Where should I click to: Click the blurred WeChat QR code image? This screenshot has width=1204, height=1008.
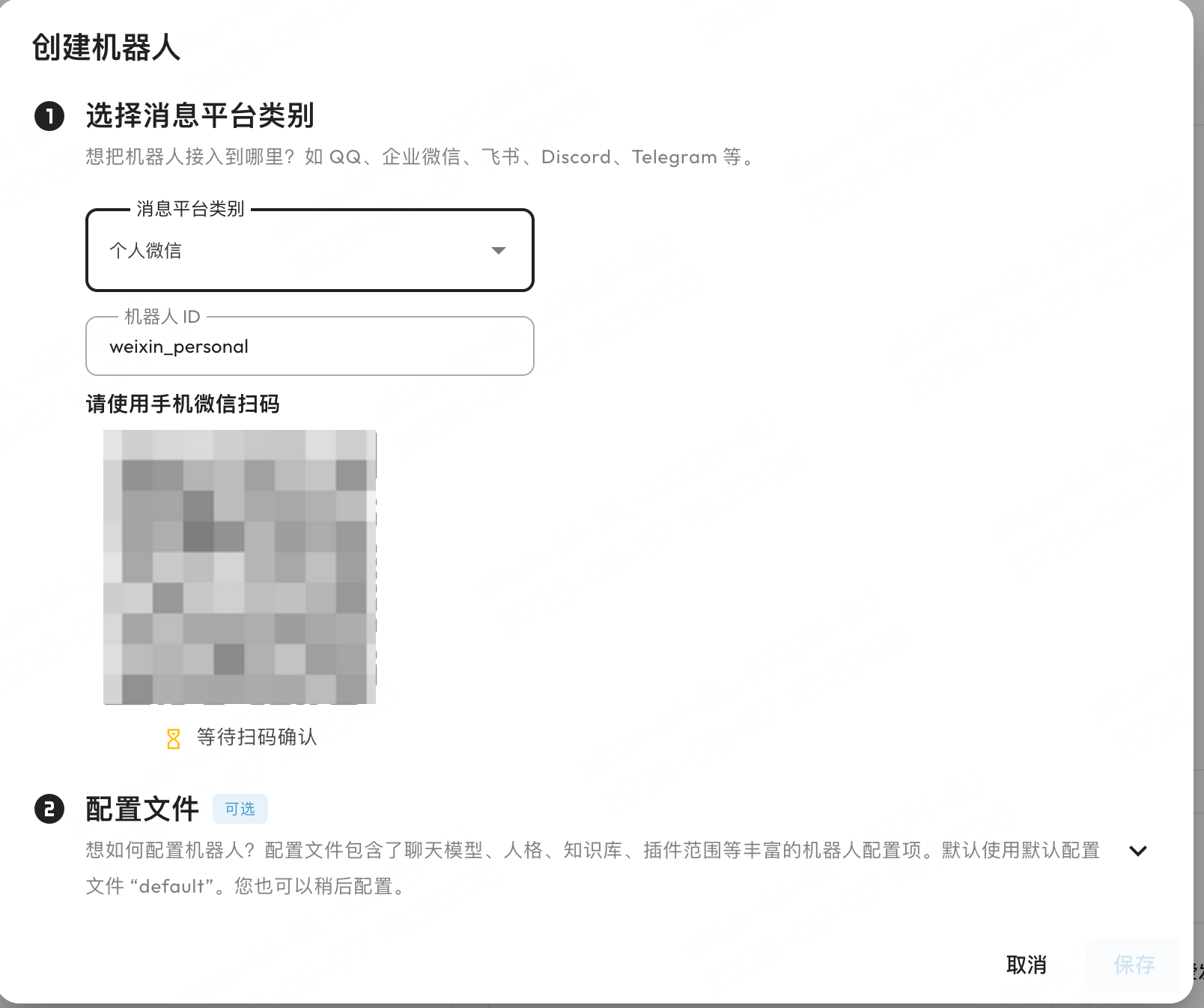point(240,567)
